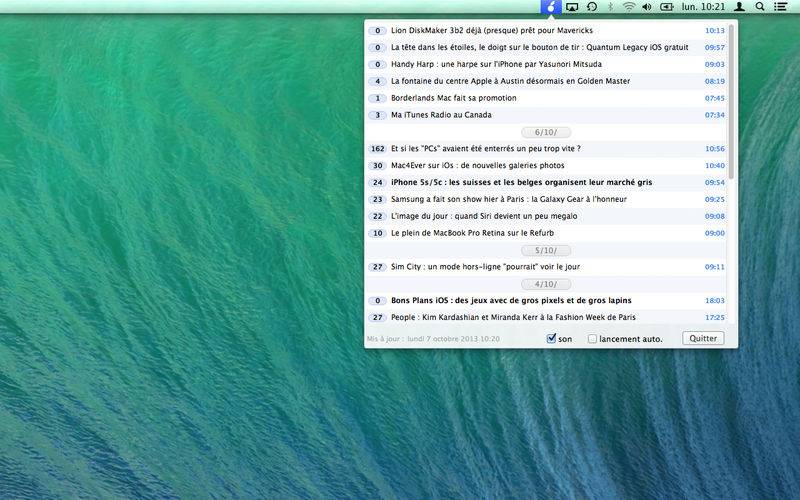Click the battery charging icon

[x=667, y=7]
